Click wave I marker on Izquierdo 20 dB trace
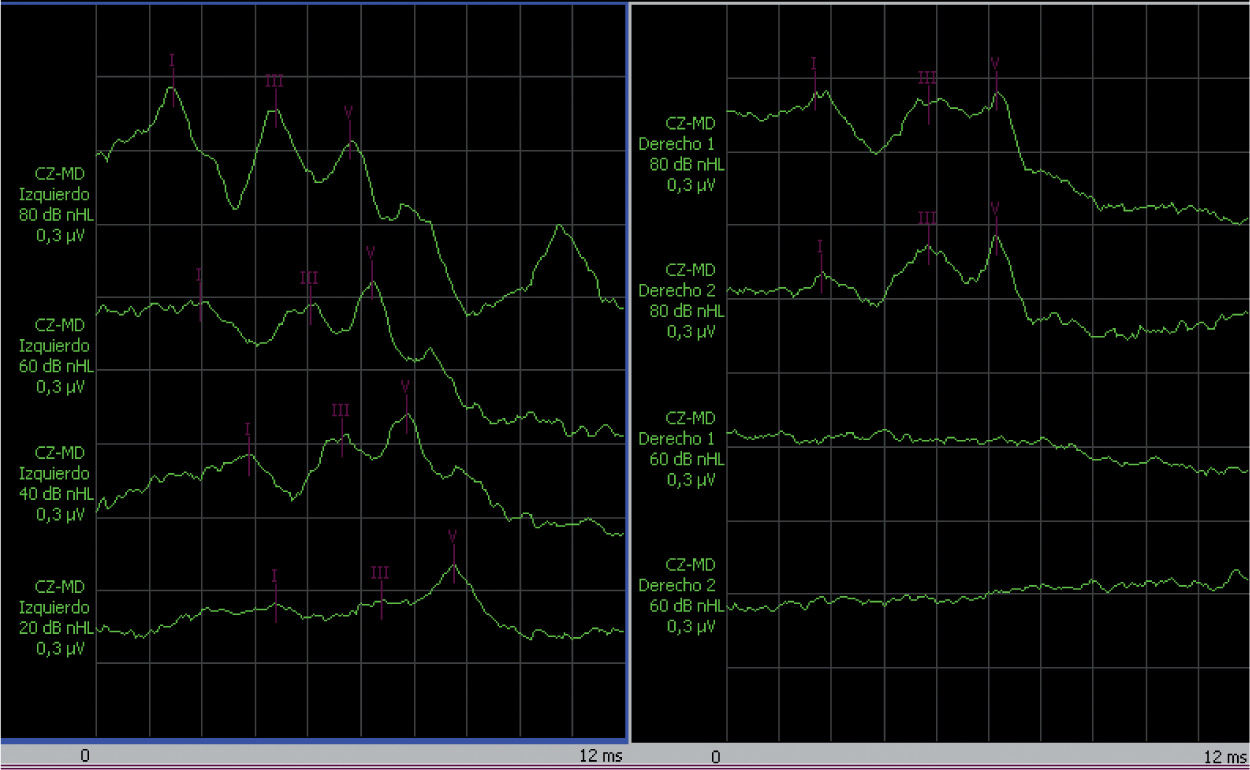The image size is (1250, 770). click(275, 593)
